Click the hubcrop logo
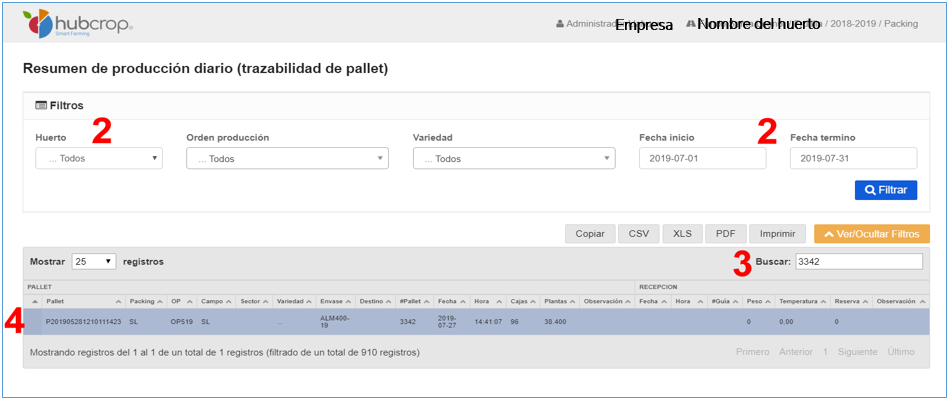This screenshot has height=401, width=950. [x=78, y=24]
